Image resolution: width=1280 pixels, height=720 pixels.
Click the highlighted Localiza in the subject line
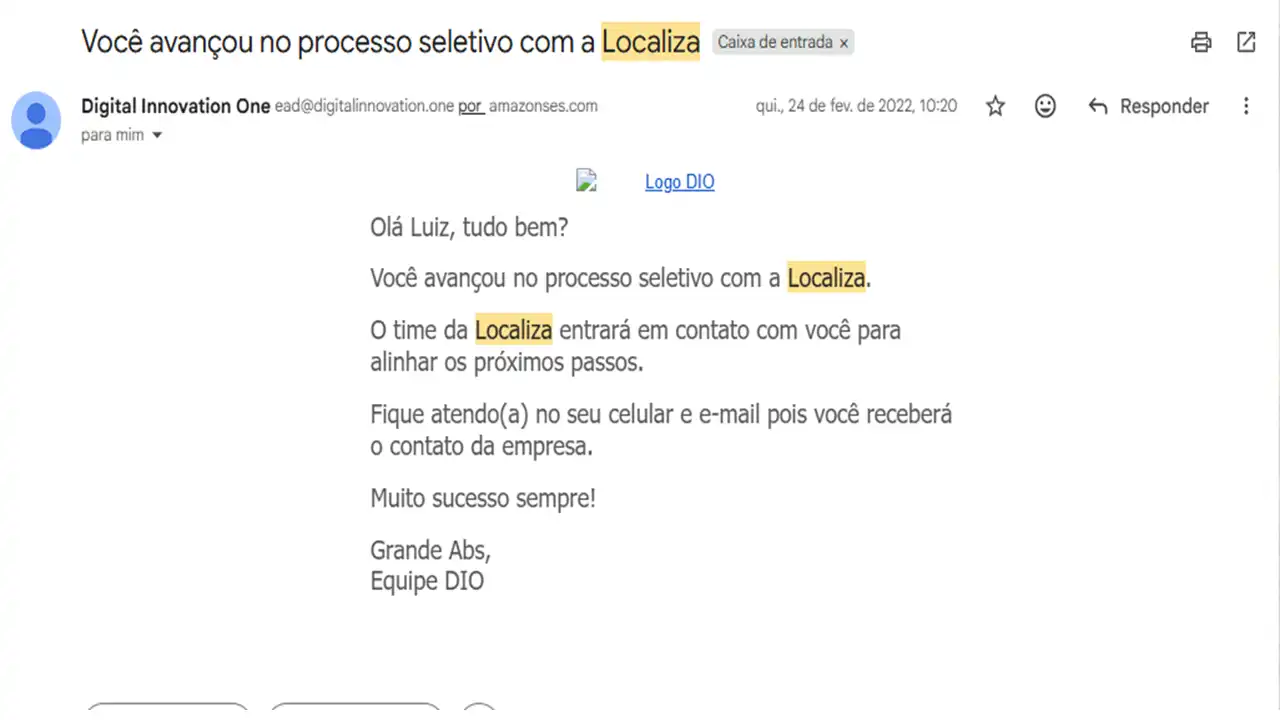coord(650,42)
